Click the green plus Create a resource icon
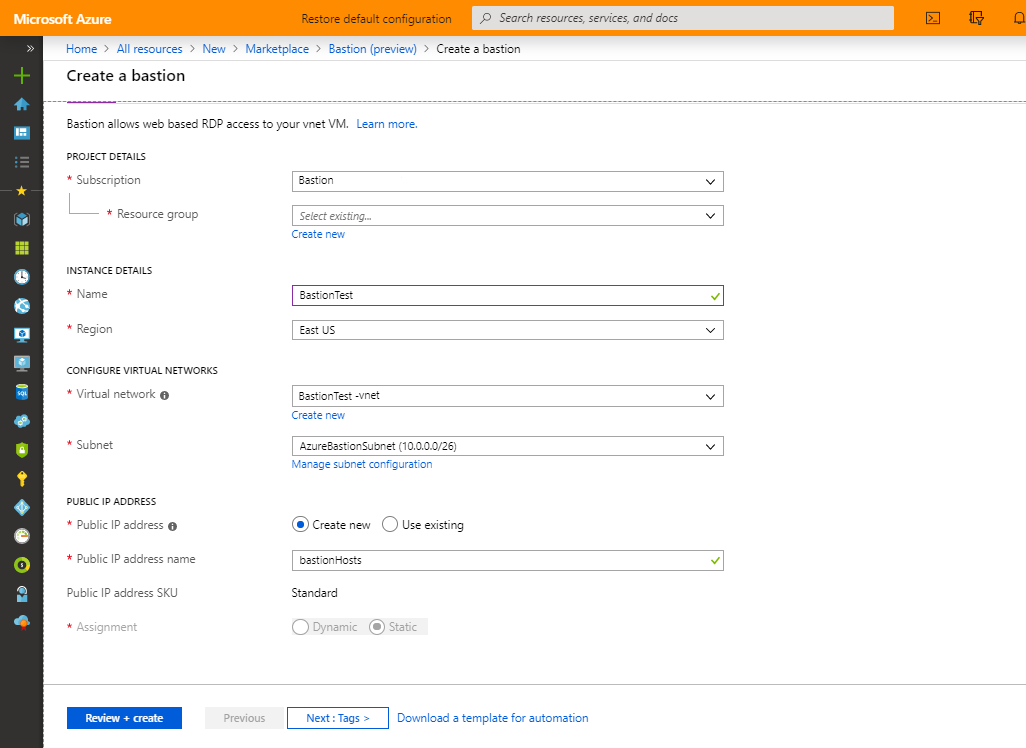 tap(22, 76)
